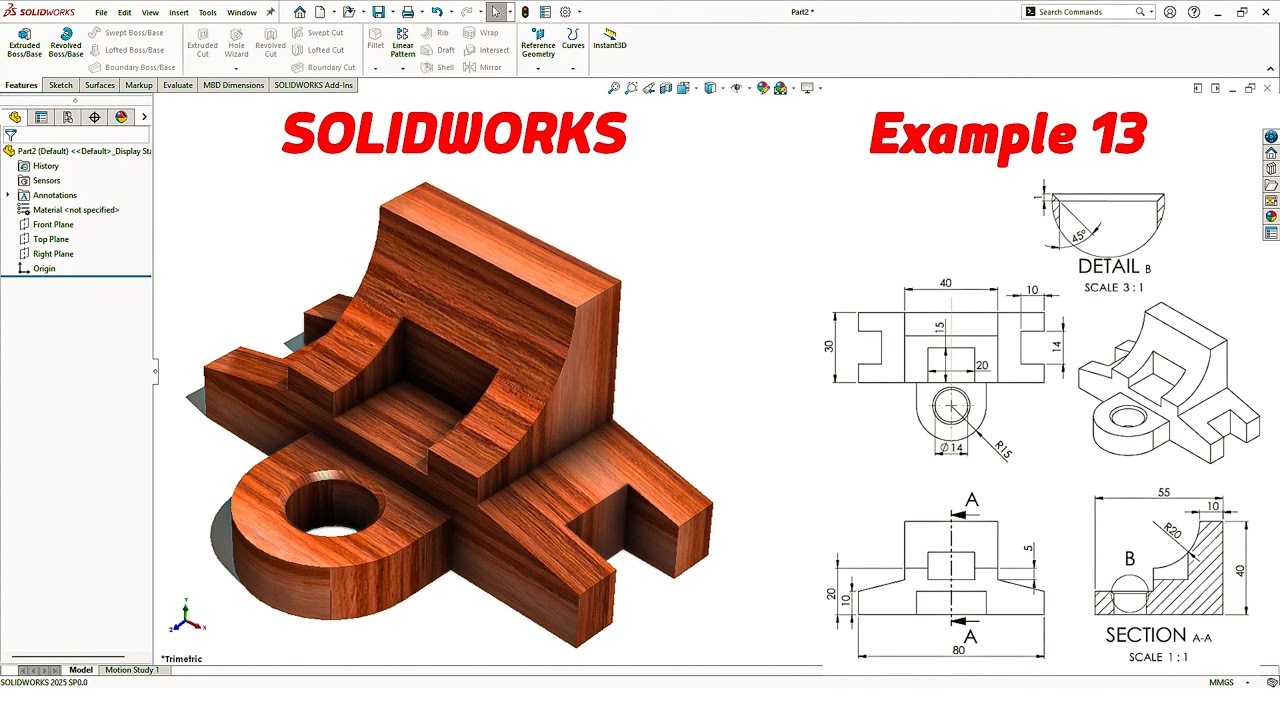Click the Home icon in the title toolbar
This screenshot has height=720, width=1280.
click(x=300, y=12)
